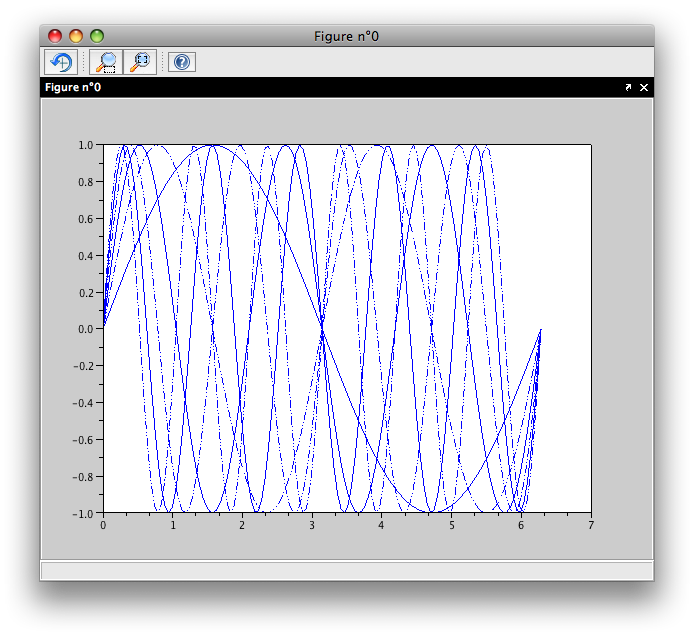The image size is (694, 636).
Task: Undock the Figure n°0 panel
Action: [x=628, y=88]
